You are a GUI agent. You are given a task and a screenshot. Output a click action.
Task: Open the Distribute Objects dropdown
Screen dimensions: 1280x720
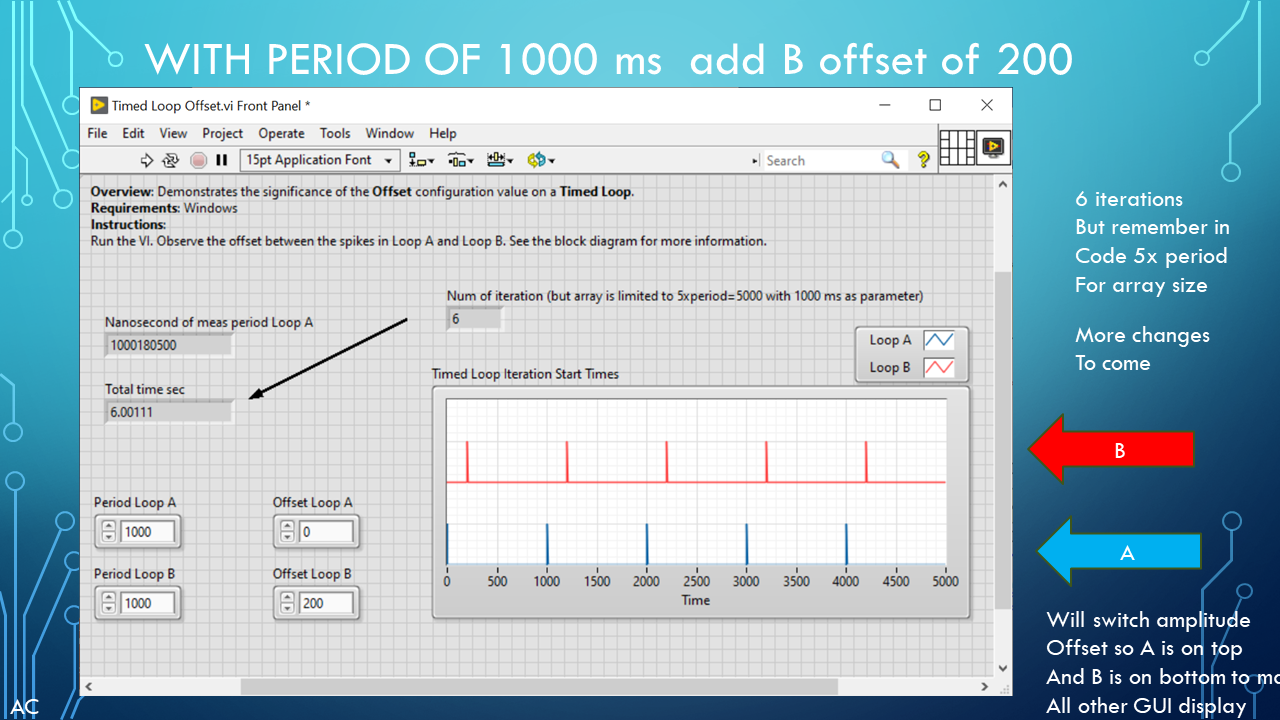461,160
